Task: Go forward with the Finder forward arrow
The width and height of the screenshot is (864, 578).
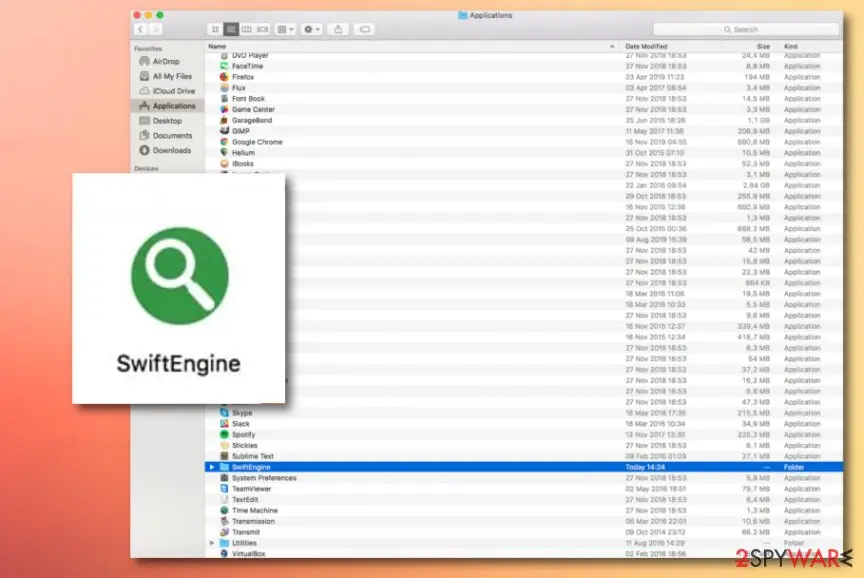Action: point(155,29)
